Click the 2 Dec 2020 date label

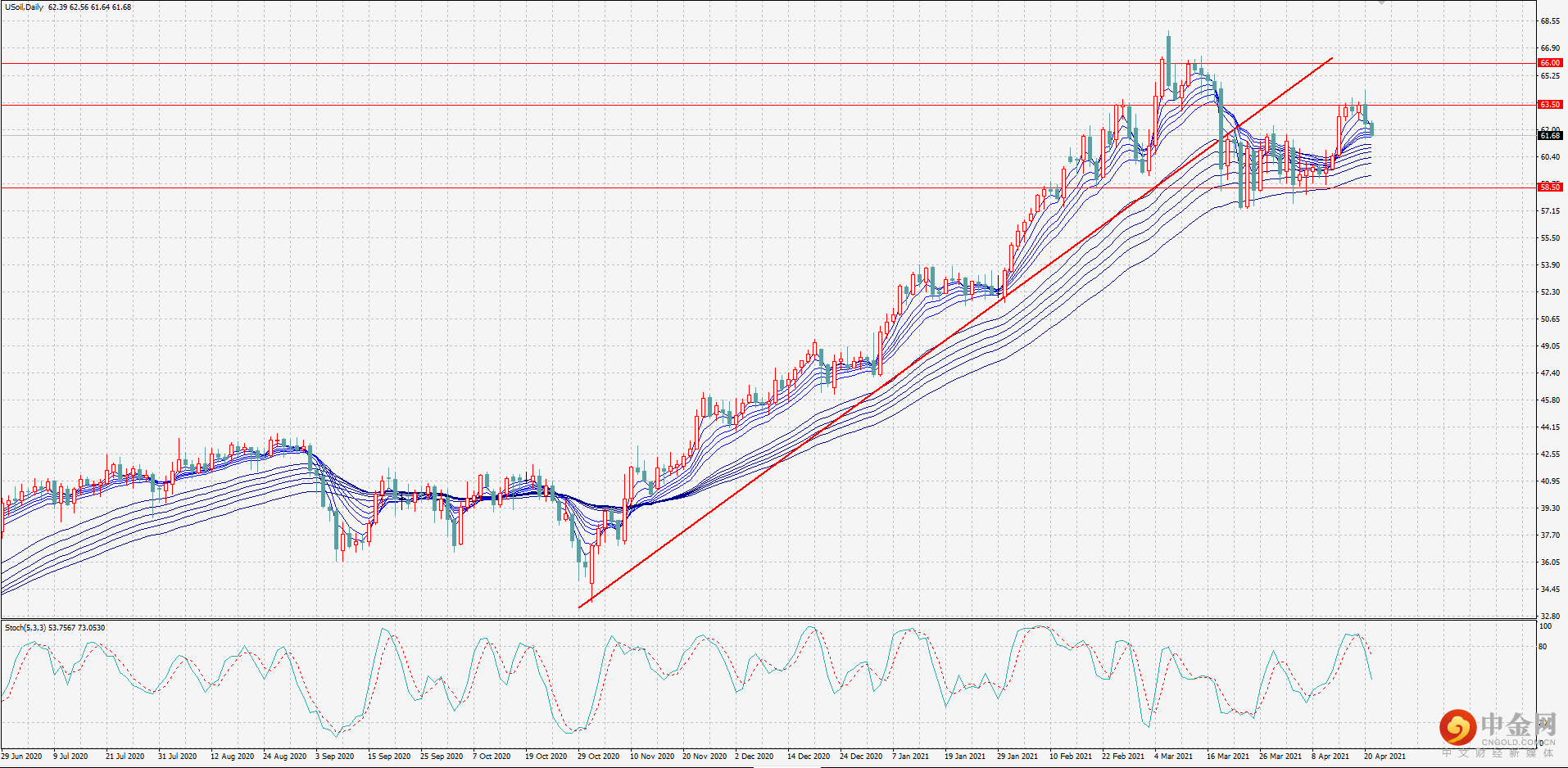[754, 757]
